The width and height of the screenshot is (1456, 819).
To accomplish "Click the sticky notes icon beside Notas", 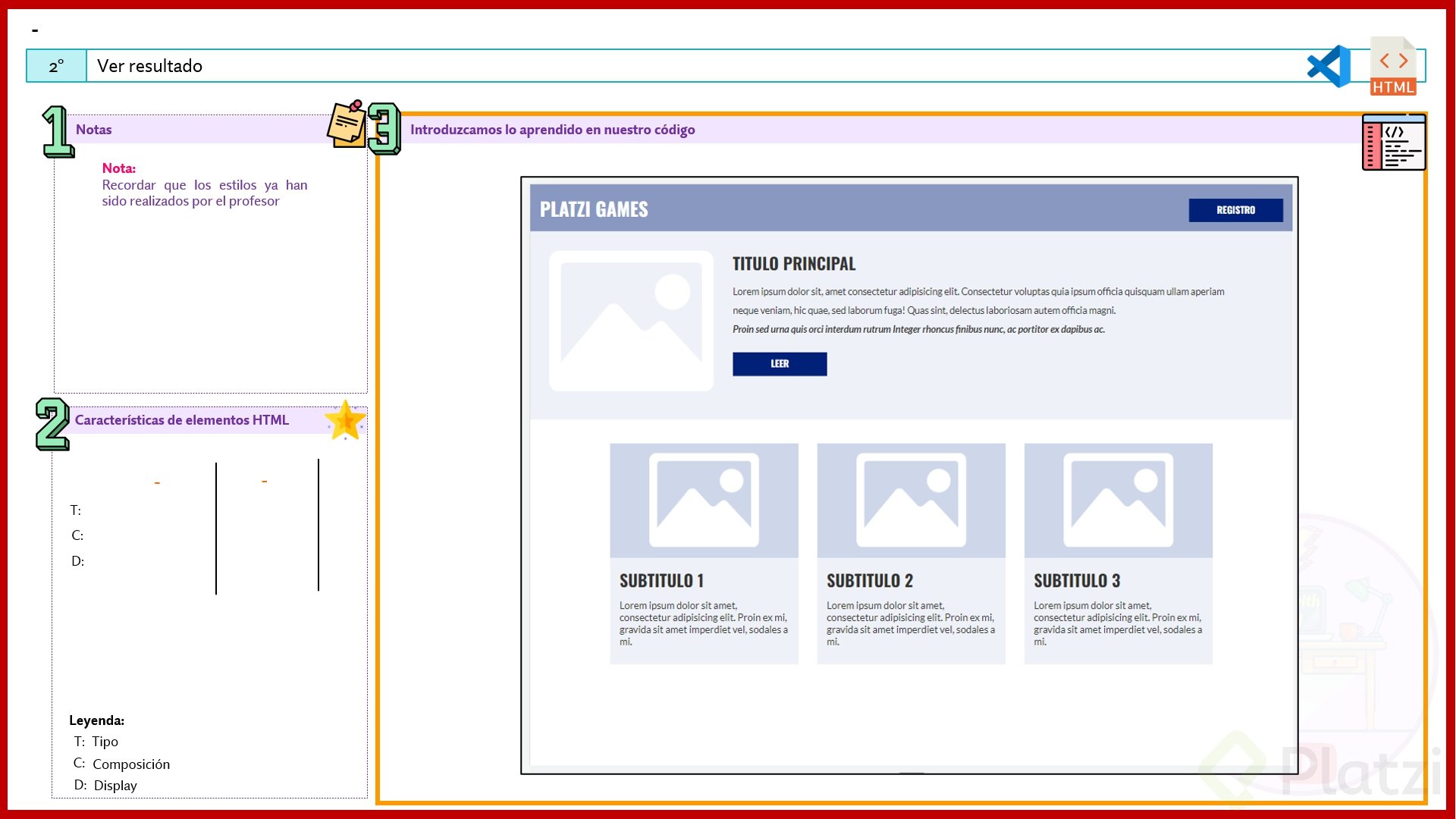I will (347, 124).
